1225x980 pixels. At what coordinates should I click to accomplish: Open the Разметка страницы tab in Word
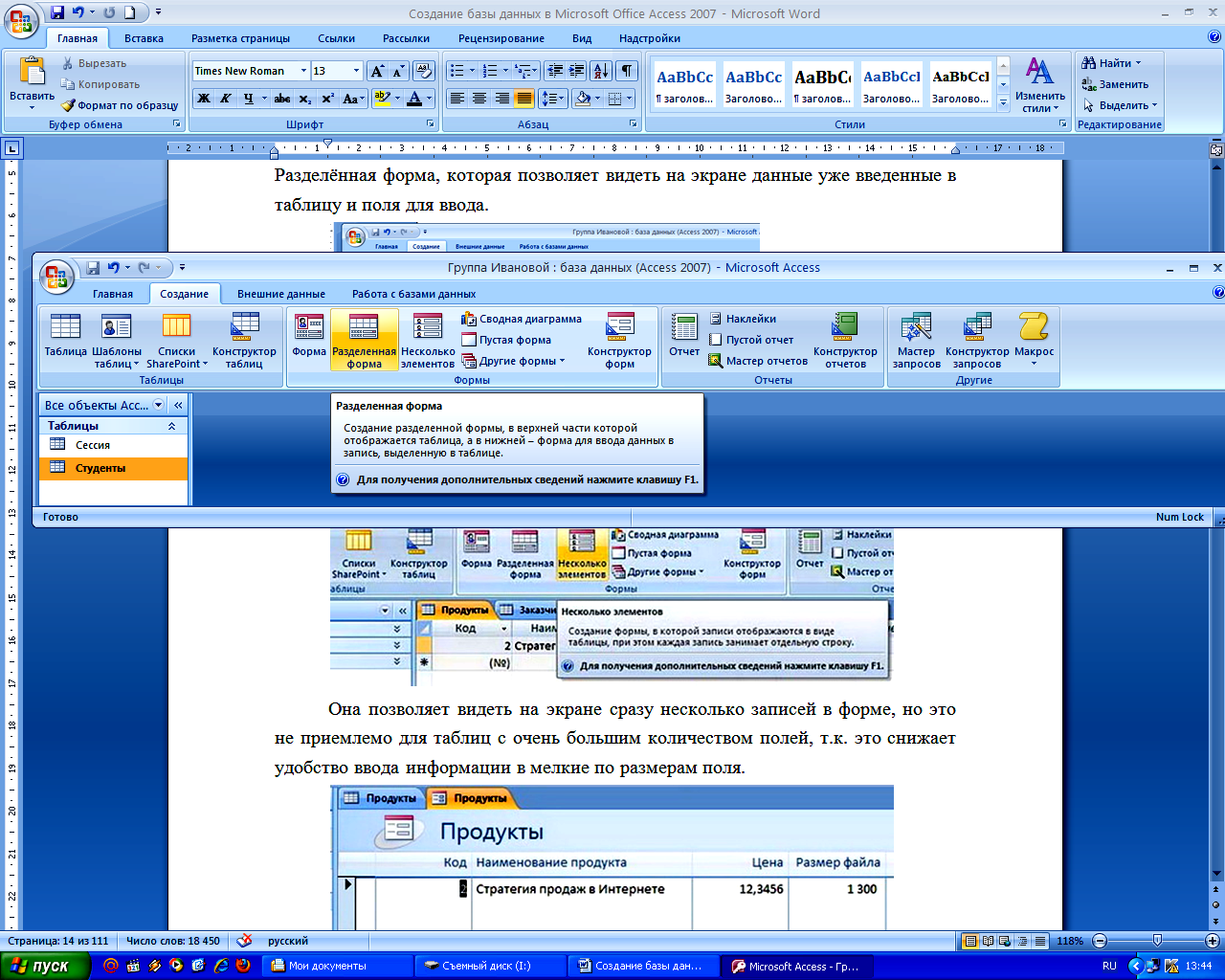240,38
